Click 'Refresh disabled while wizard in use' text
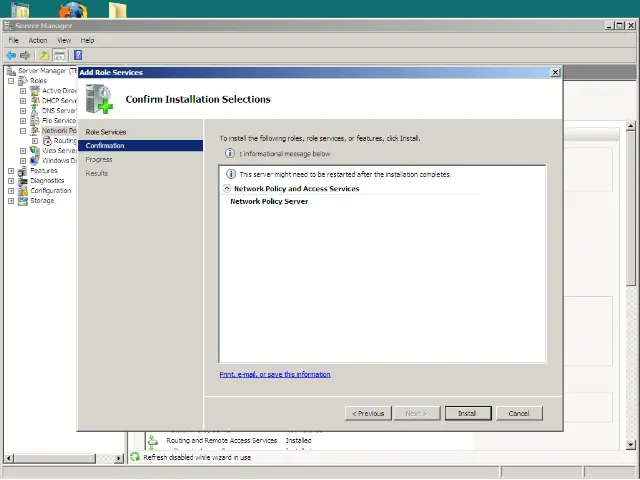This screenshot has height=480, width=640. pos(197,458)
